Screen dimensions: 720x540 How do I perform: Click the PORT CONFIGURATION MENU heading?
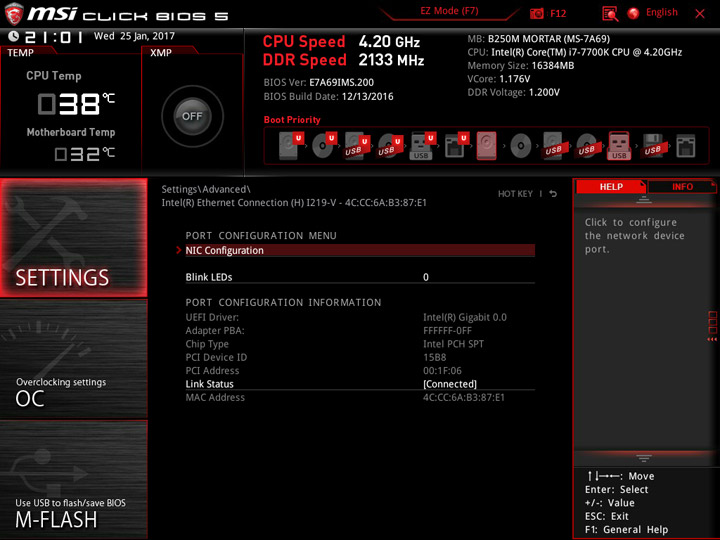(x=261, y=236)
